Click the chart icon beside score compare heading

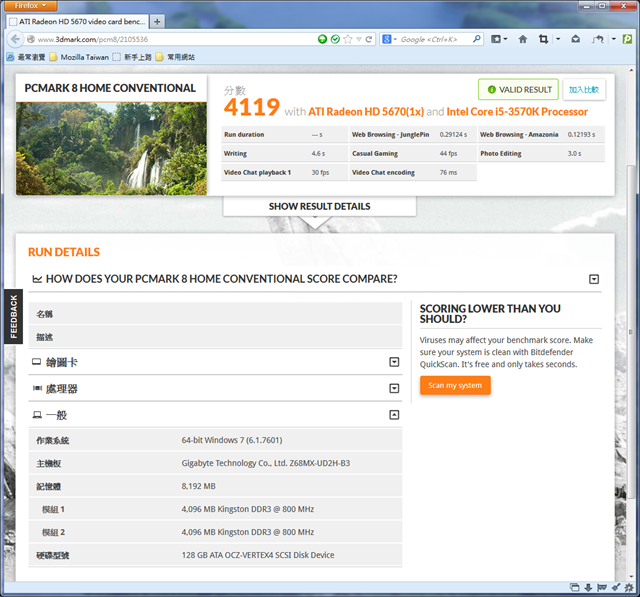pos(37,279)
